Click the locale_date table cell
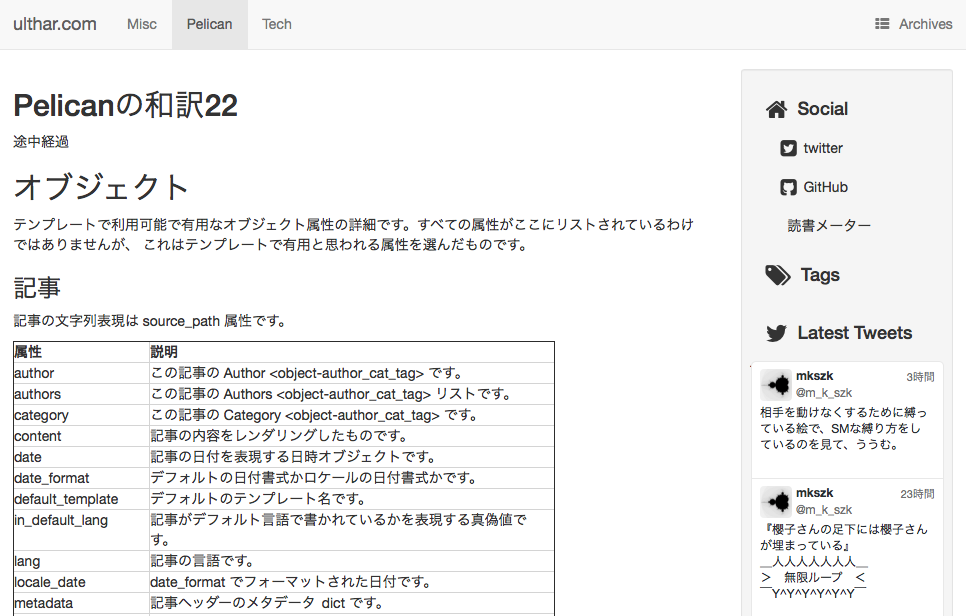Viewport: 966px width, 616px height. pyautogui.click(x=81, y=582)
